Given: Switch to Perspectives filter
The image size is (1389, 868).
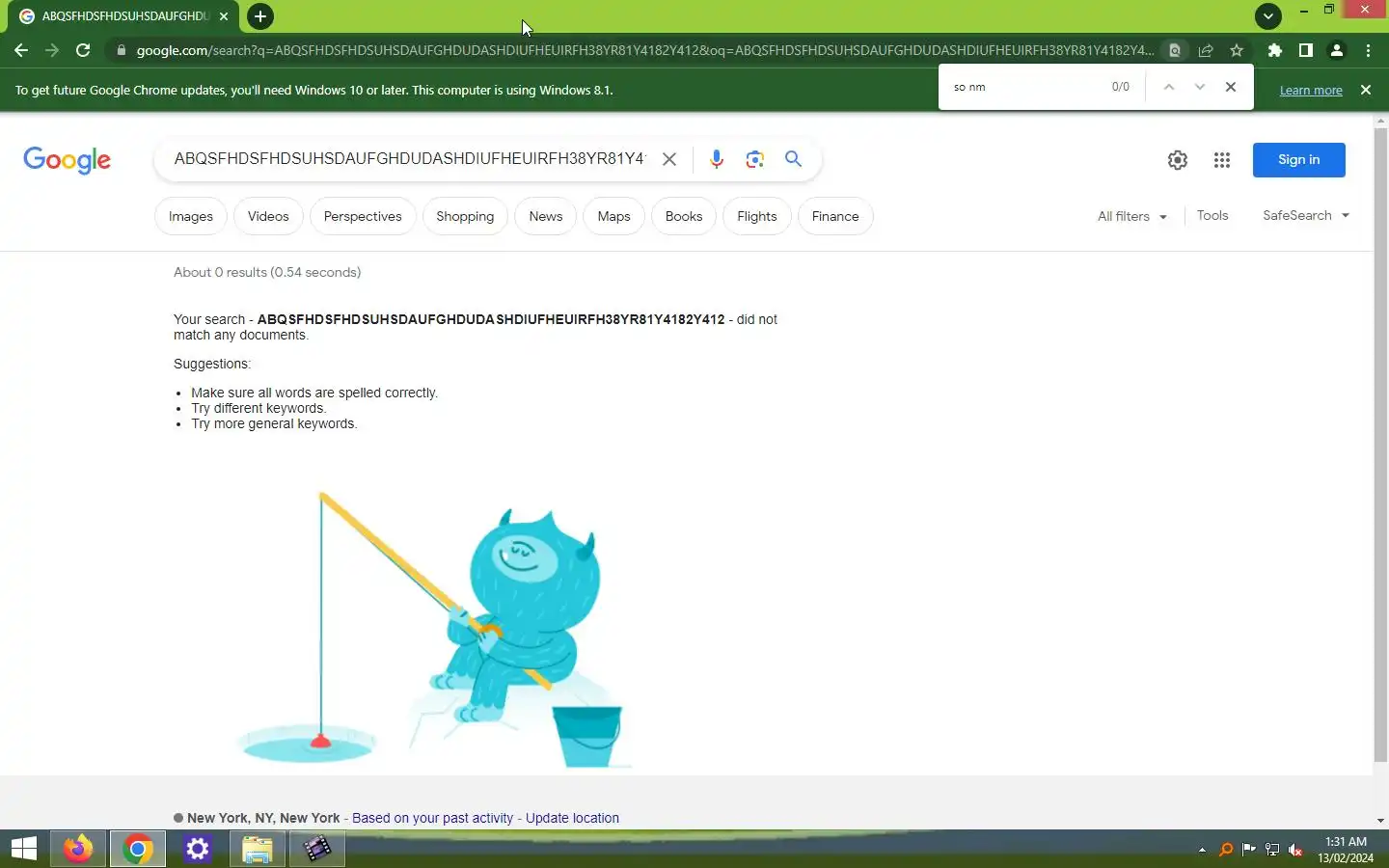Looking at the screenshot, I should [x=363, y=216].
